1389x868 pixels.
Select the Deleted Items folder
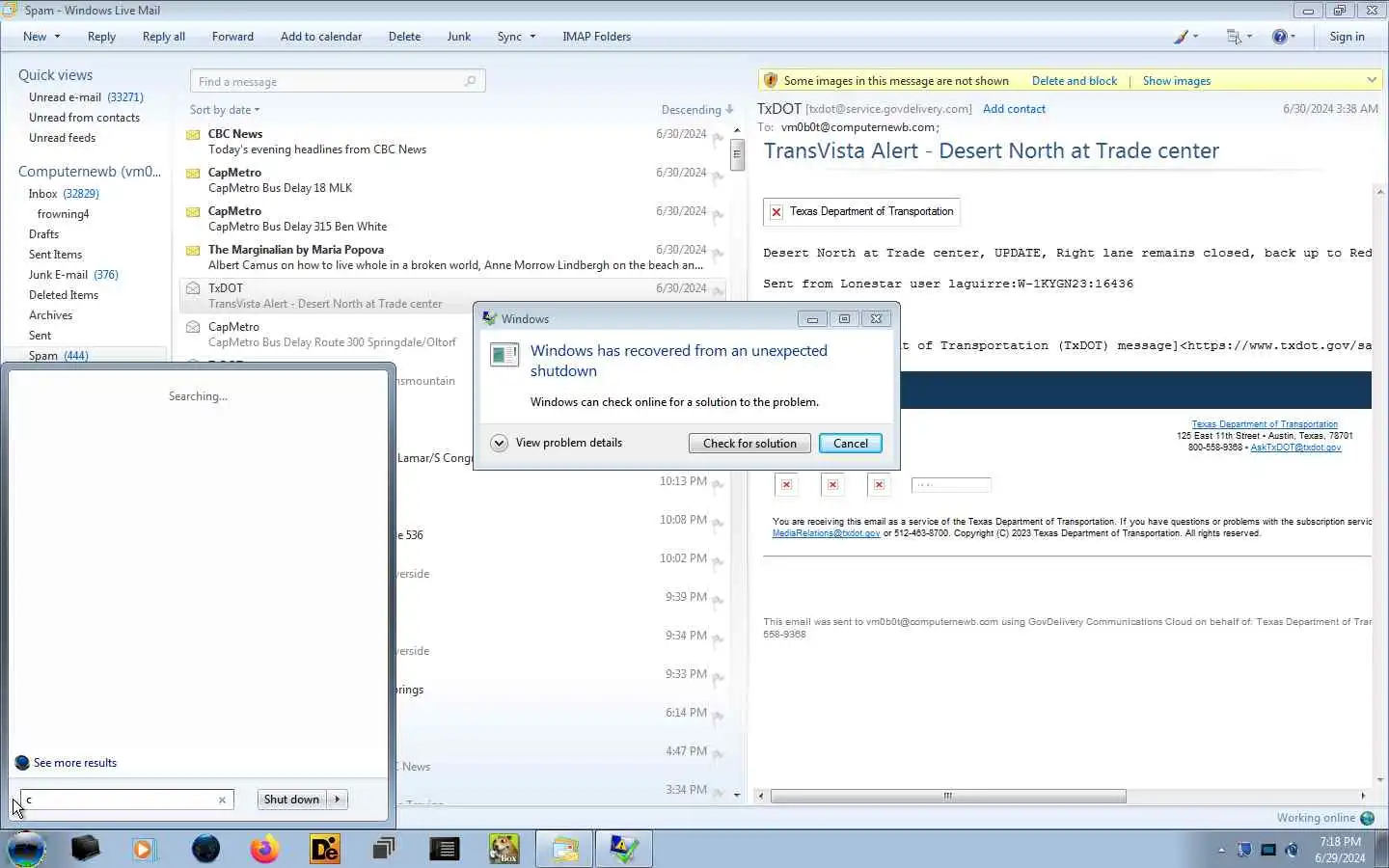[64, 295]
